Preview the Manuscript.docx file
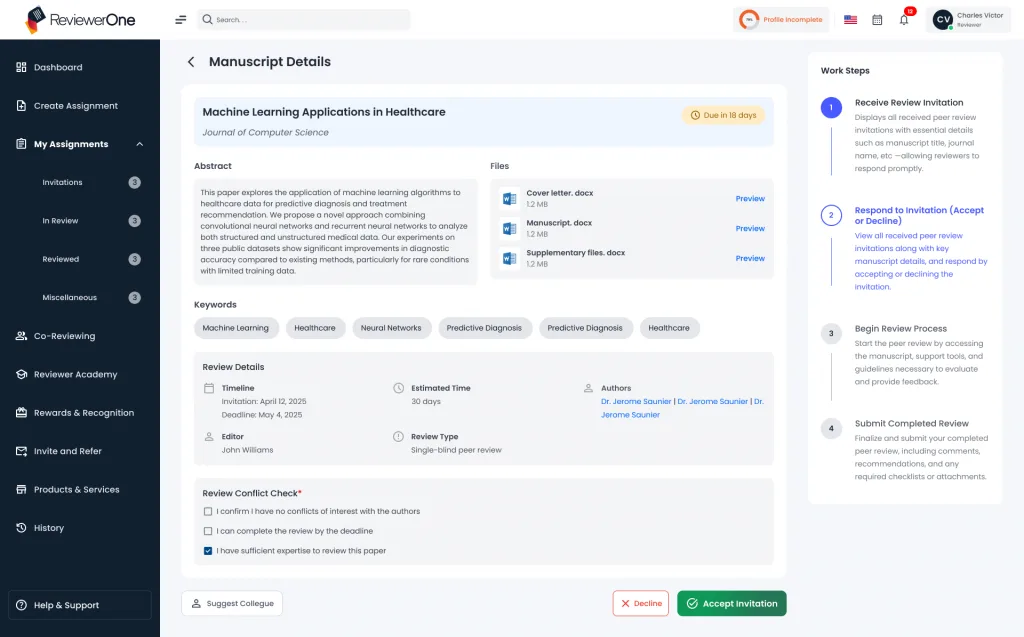1024x637 pixels. 750,229
